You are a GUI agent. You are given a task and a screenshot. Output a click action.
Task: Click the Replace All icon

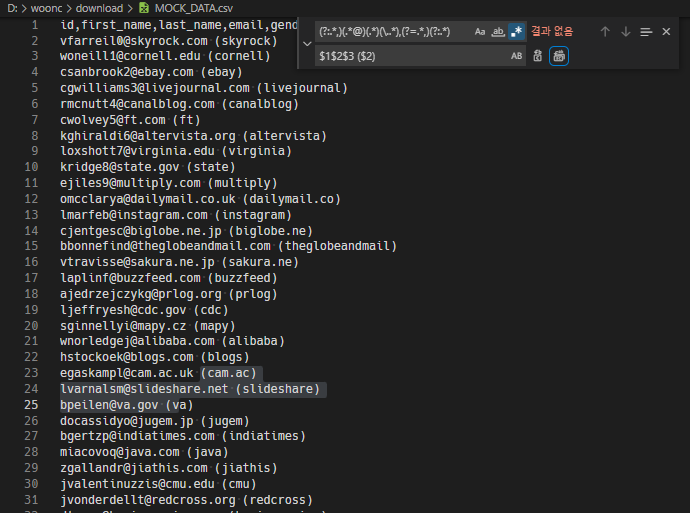tap(559, 56)
